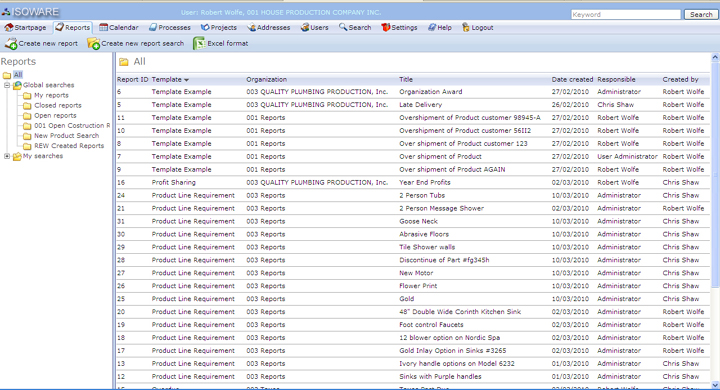Open Settings via its red icon
This screenshot has height=390, width=720.
pyautogui.click(x=386, y=28)
